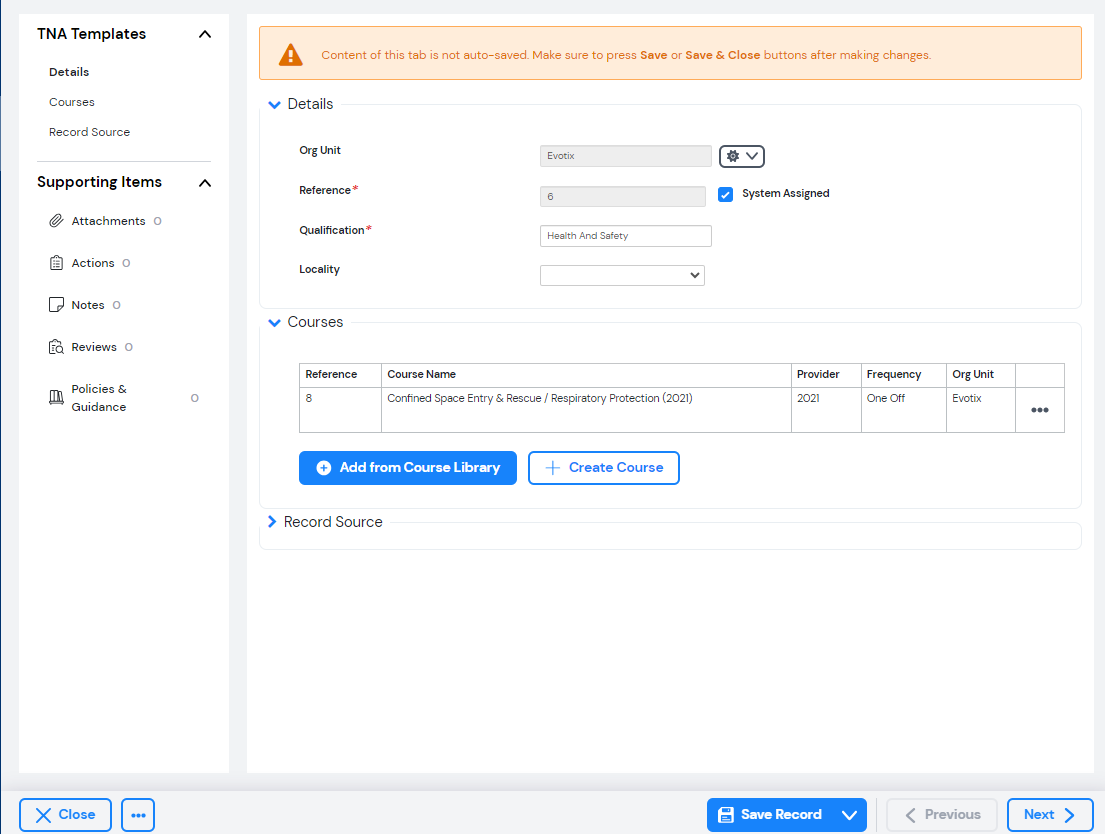The width and height of the screenshot is (1105, 834).
Task: Collapse the Details section
Action: point(274,104)
